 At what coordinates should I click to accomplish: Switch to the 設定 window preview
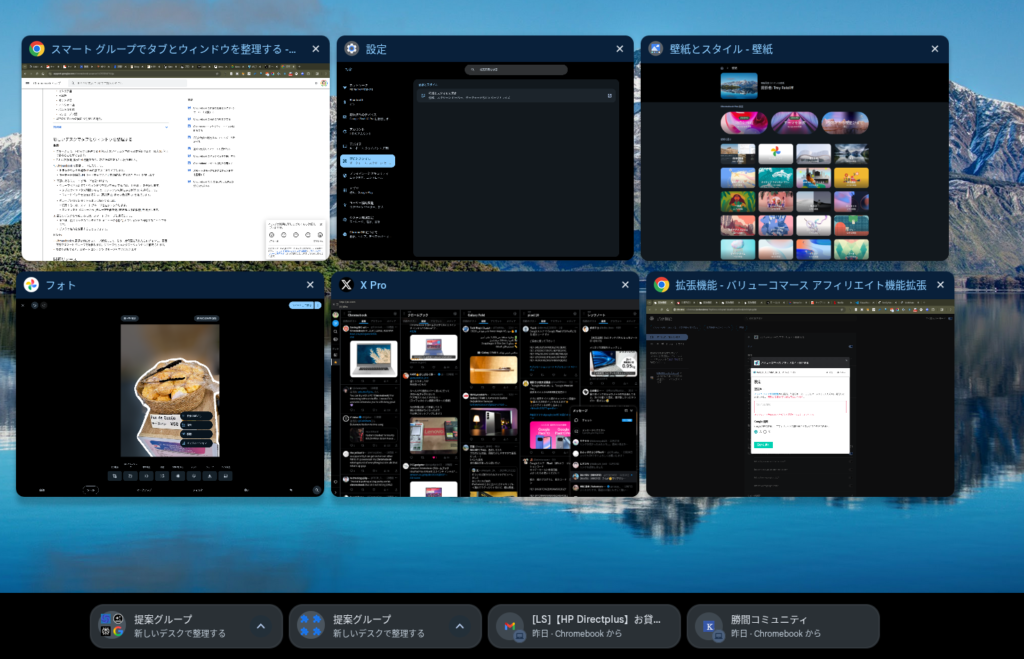[485, 160]
